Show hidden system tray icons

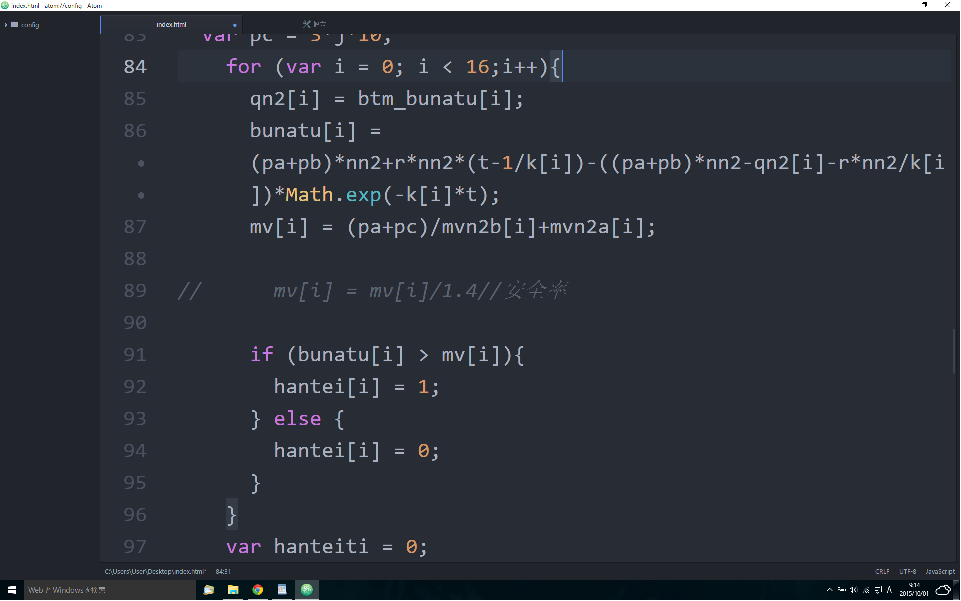point(829,590)
